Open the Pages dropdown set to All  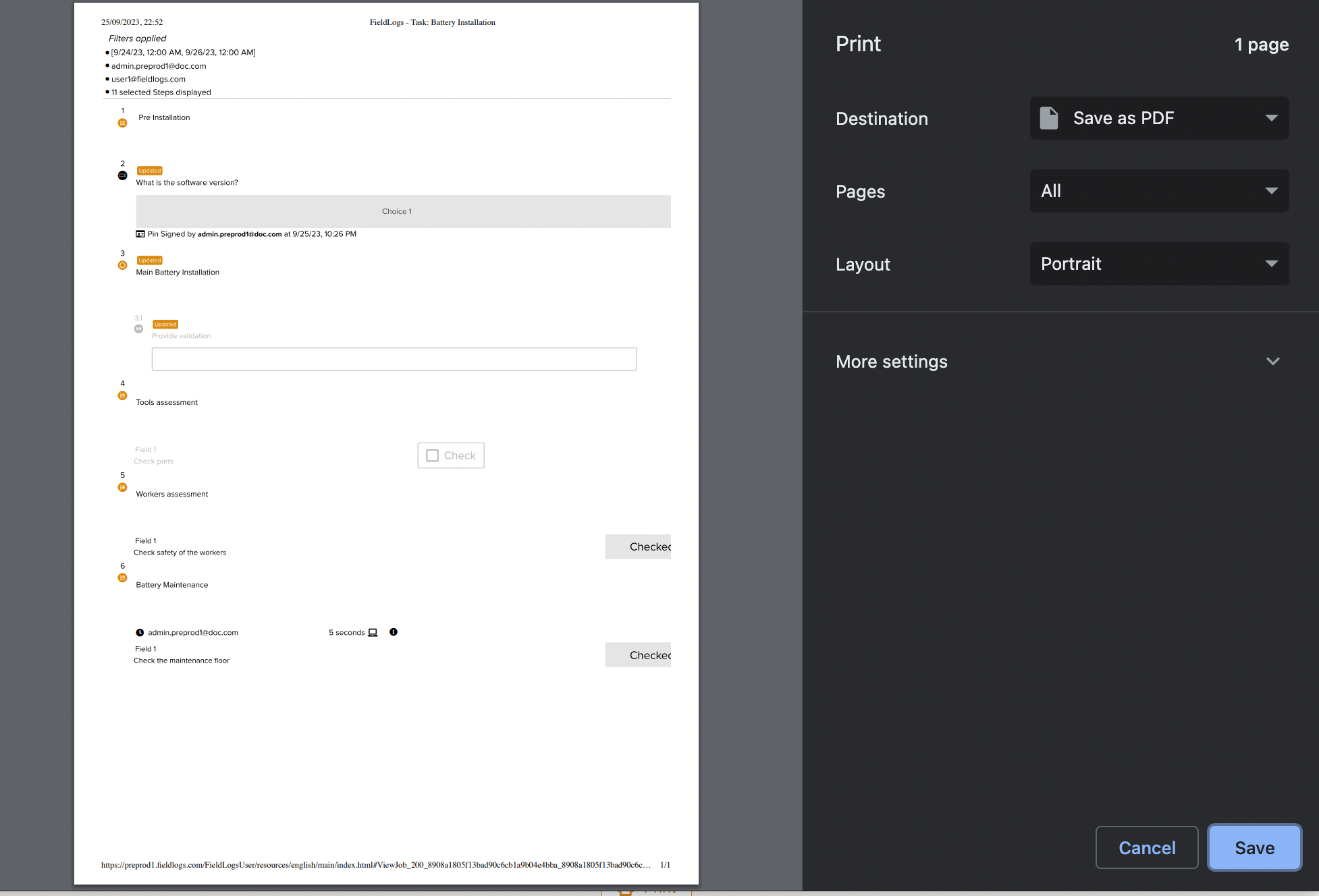(x=1159, y=191)
